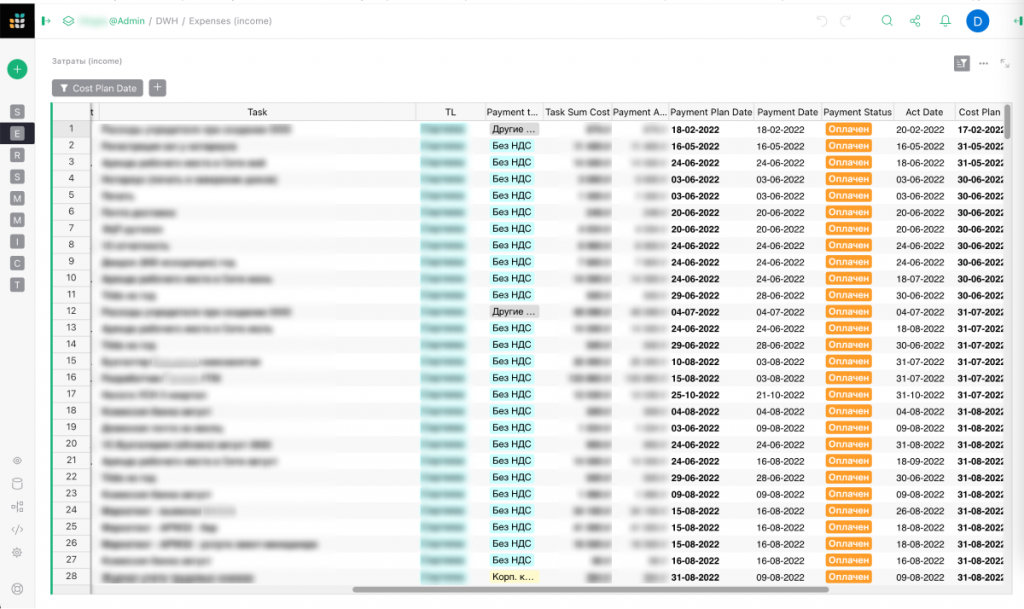
Task: Click the horizontal table scrollbar
Action: (590, 589)
